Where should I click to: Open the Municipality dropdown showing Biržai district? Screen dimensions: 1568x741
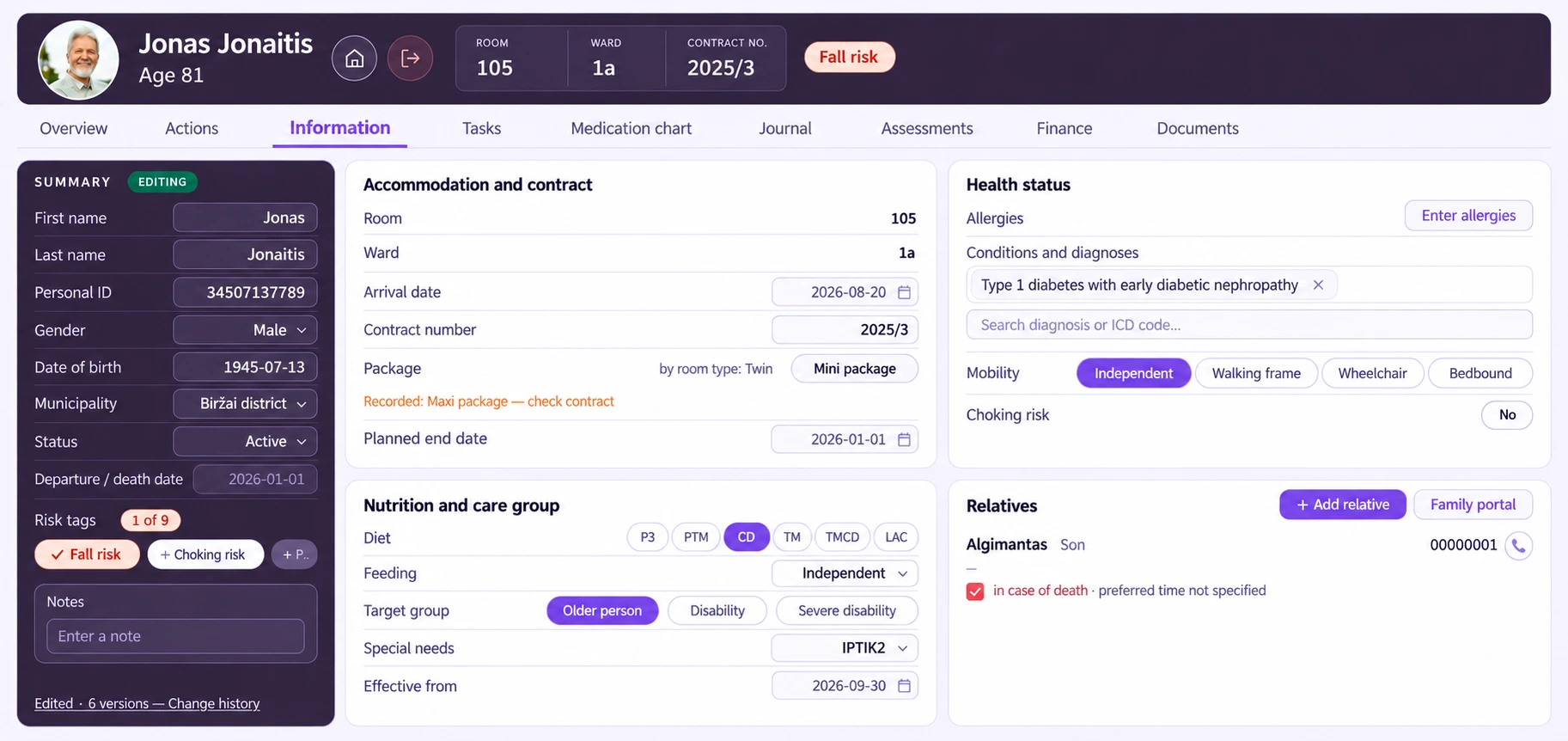click(x=245, y=404)
